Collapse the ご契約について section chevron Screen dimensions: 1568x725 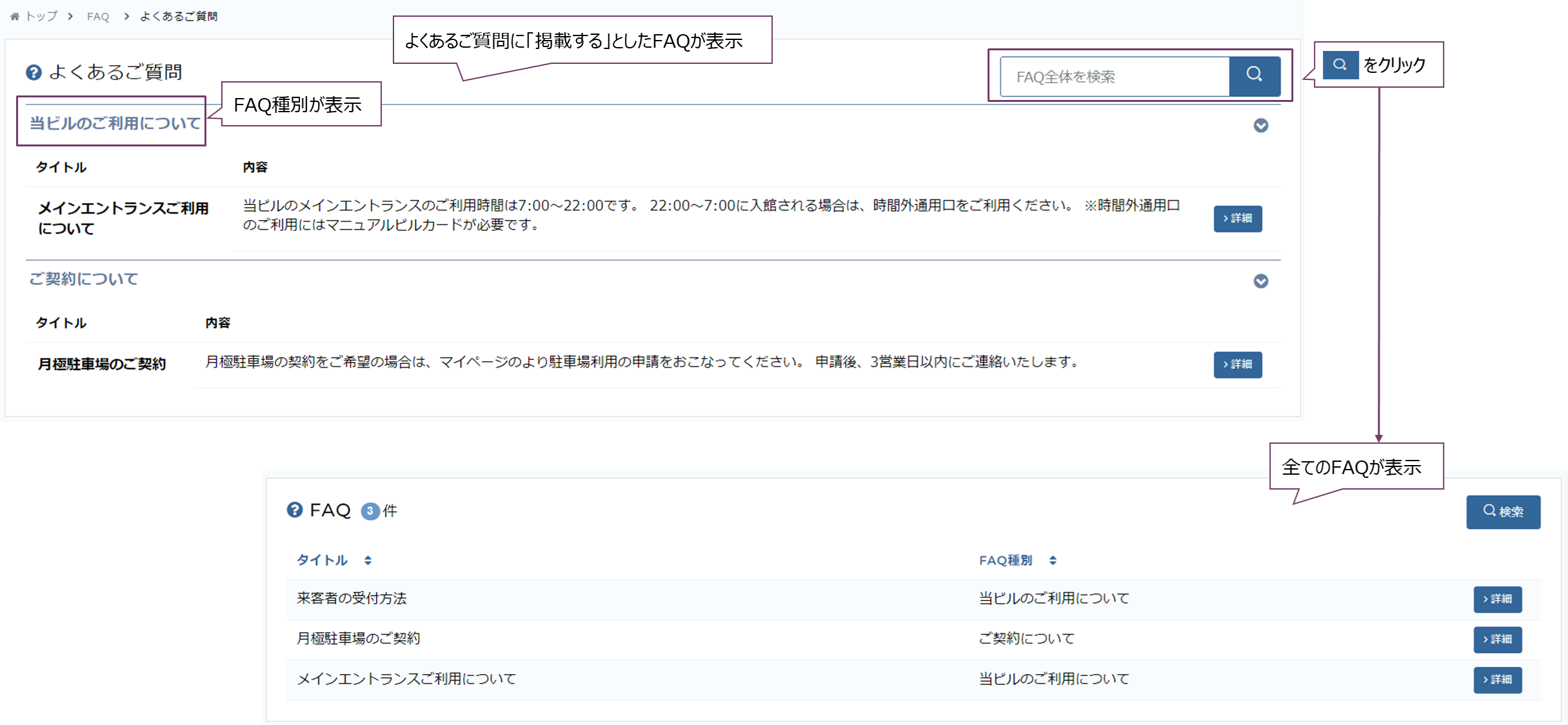pyautogui.click(x=1260, y=281)
